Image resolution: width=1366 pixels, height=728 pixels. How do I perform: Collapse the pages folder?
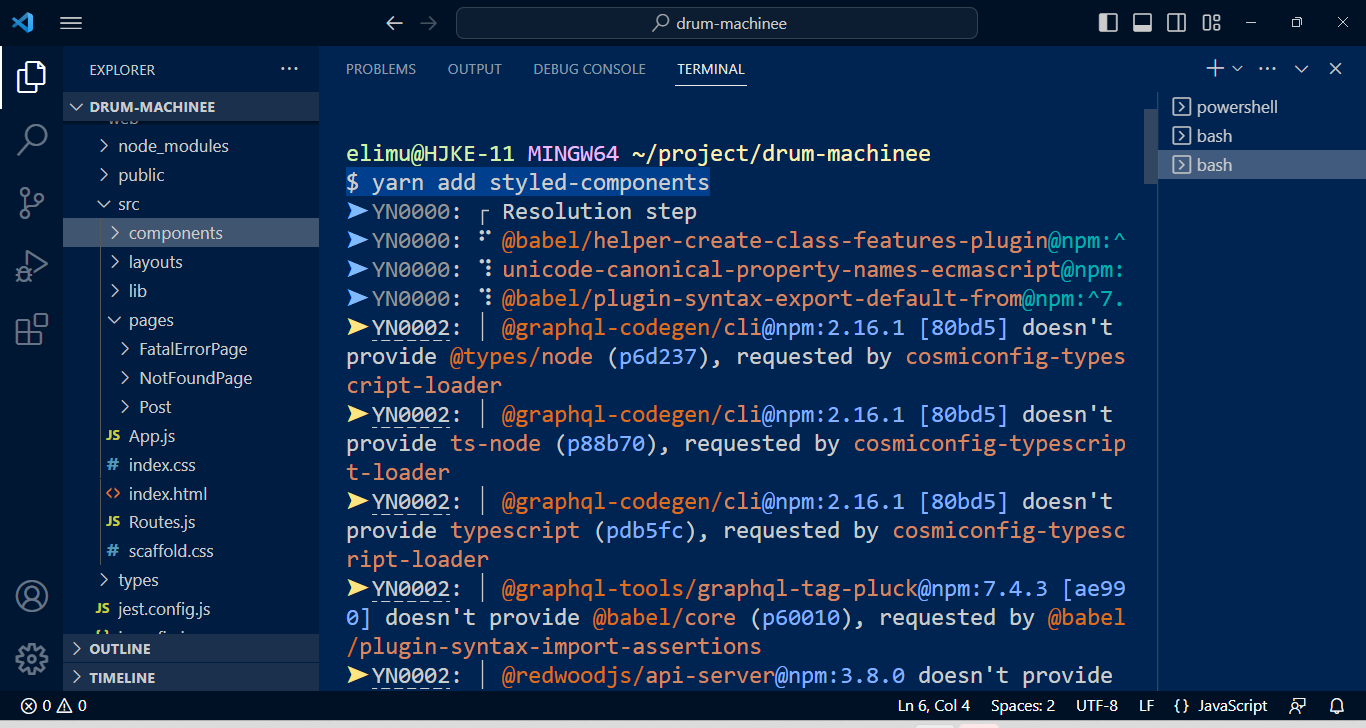pos(191,320)
